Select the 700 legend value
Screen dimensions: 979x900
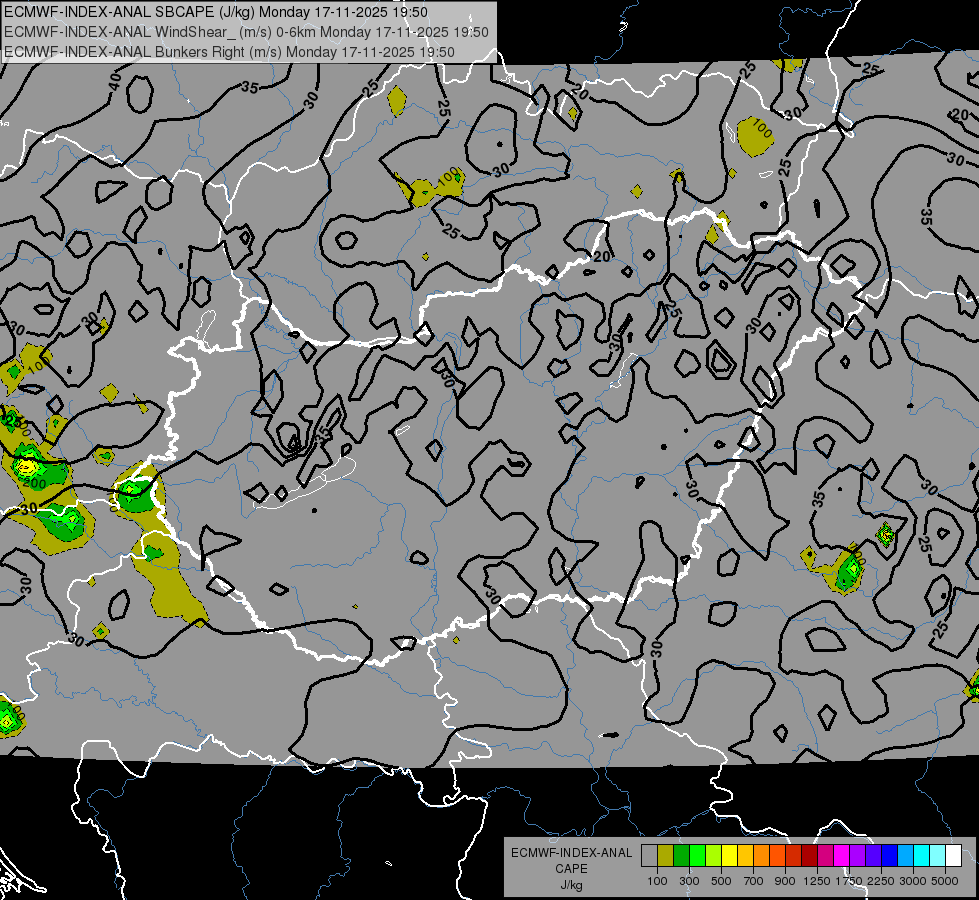tap(754, 881)
